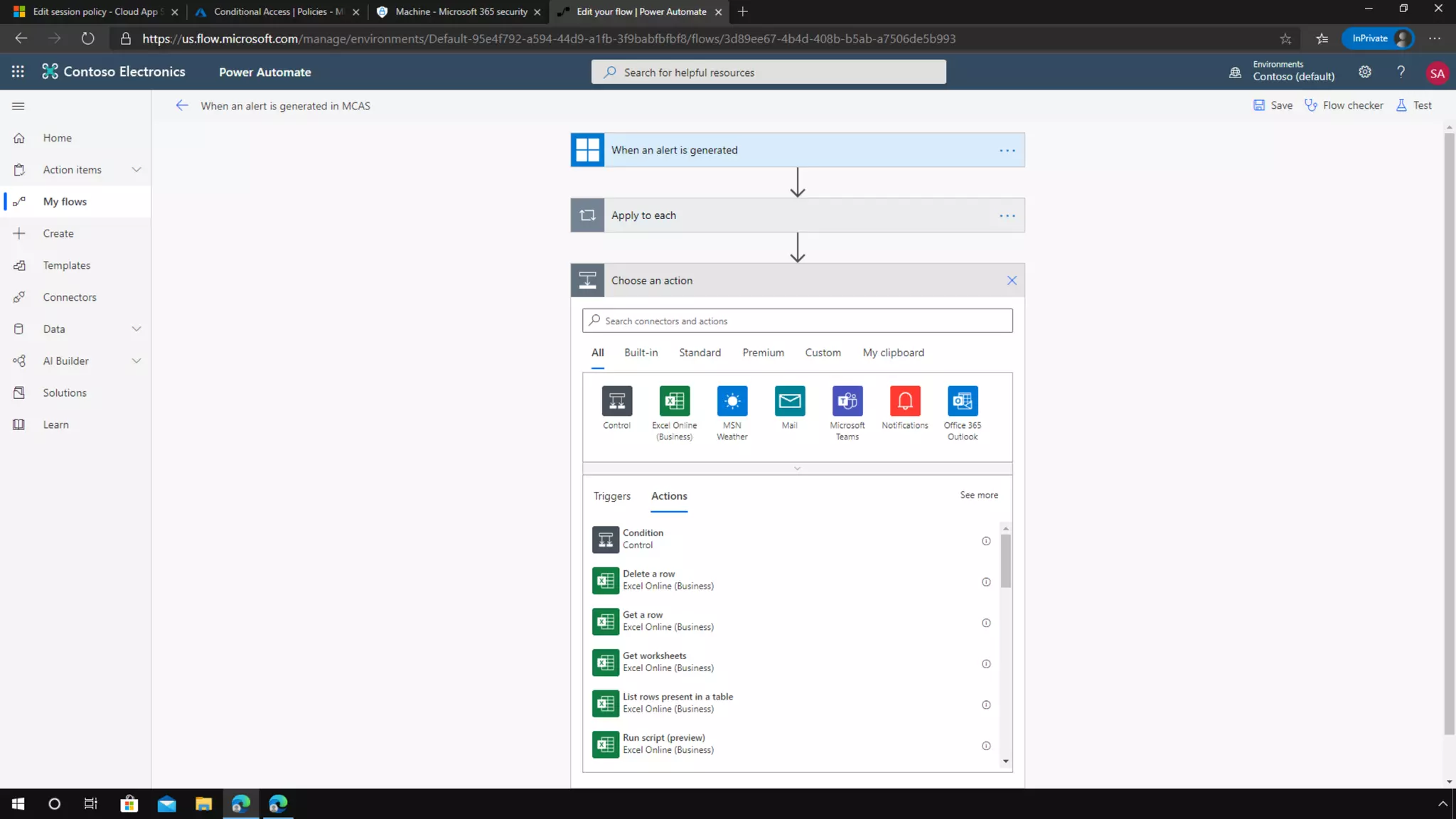
Task: Switch to the Standard tab
Action: click(700, 353)
